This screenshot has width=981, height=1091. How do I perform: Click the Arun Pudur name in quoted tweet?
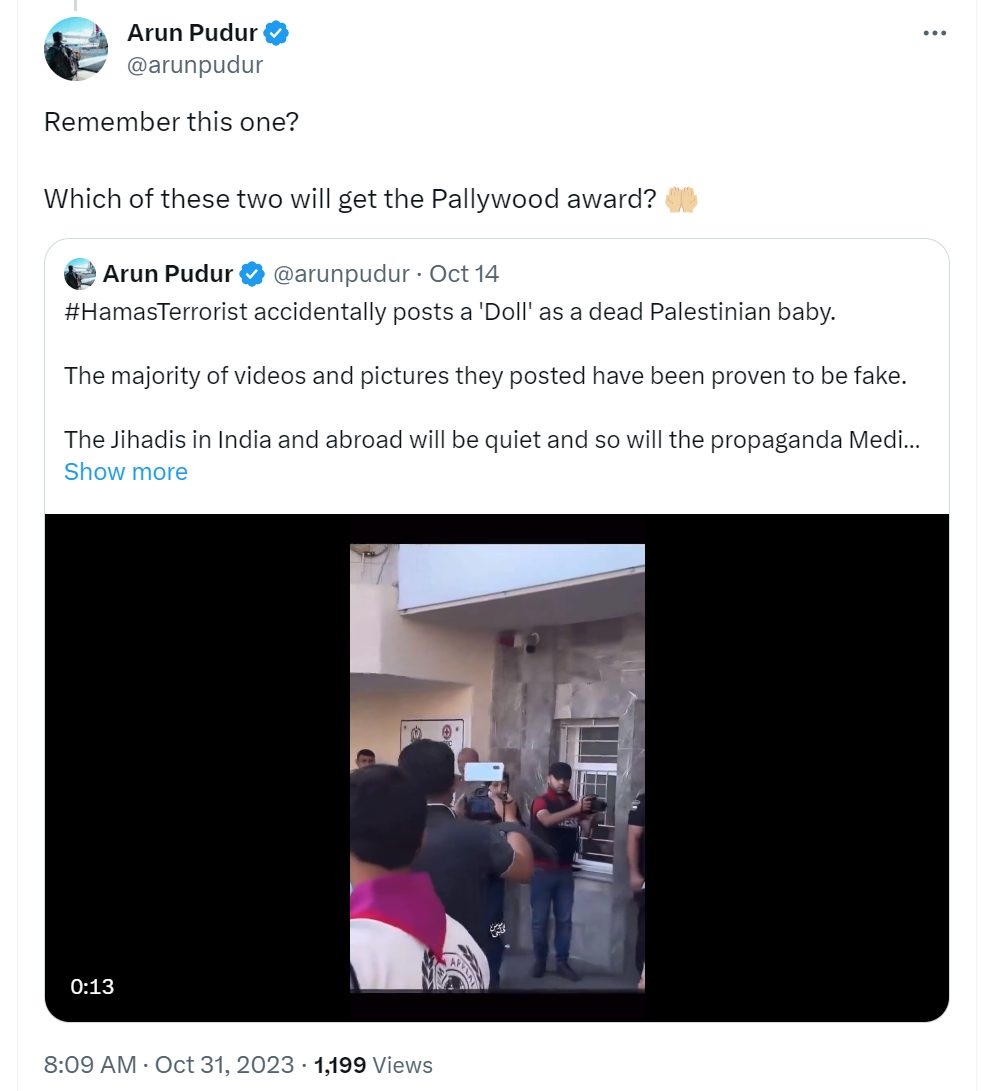[x=168, y=274]
